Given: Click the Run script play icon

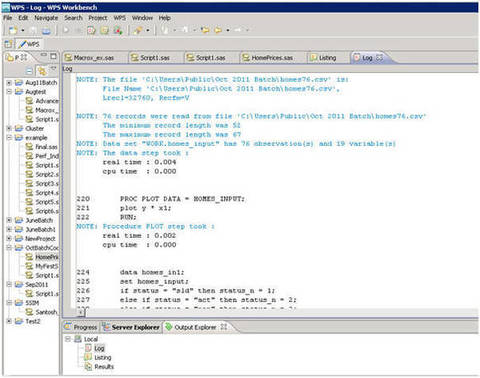Looking at the screenshot, I should (x=66, y=30).
